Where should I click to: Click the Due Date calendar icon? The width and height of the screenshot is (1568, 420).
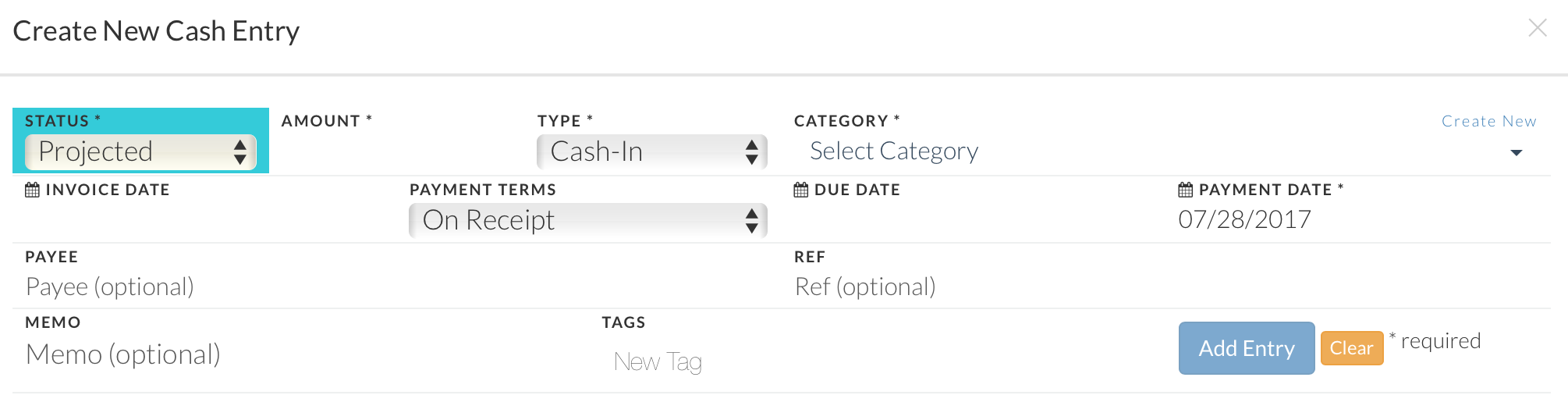pyautogui.click(x=801, y=190)
